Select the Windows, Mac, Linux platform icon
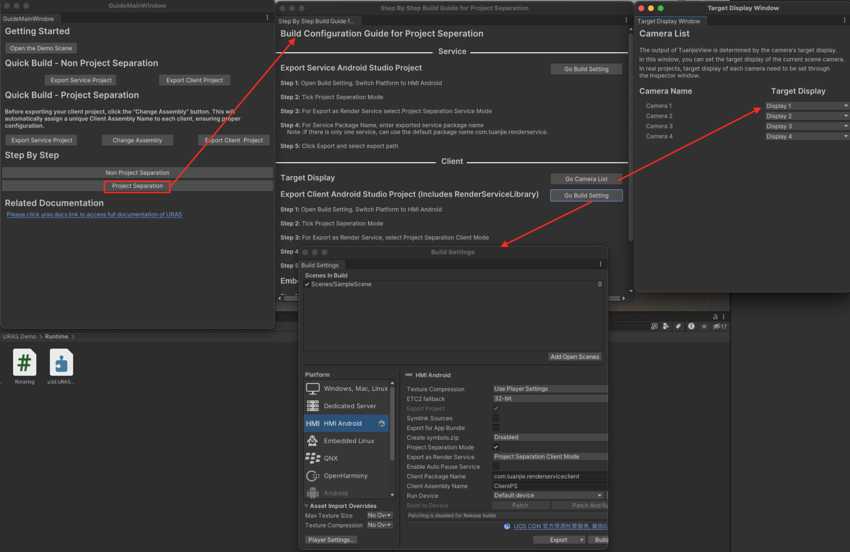Viewport: 850px width, 552px height. click(x=313, y=389)
